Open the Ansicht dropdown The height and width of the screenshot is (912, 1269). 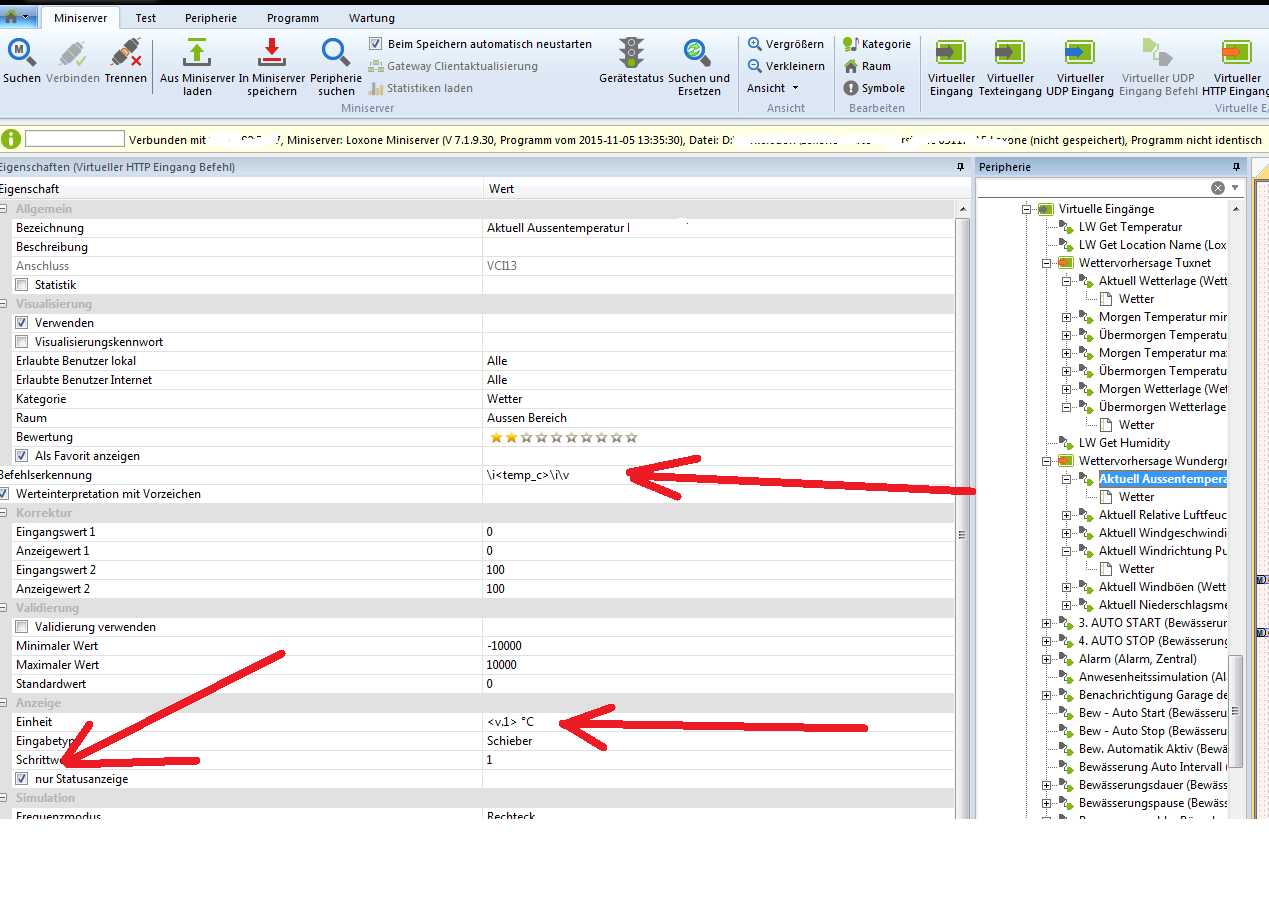pos(772,88)
